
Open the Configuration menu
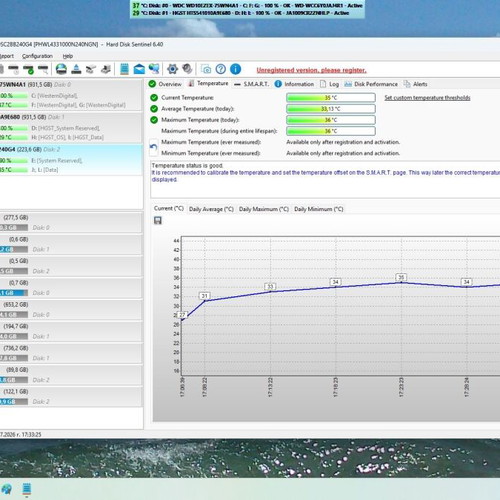click(37, 56)
